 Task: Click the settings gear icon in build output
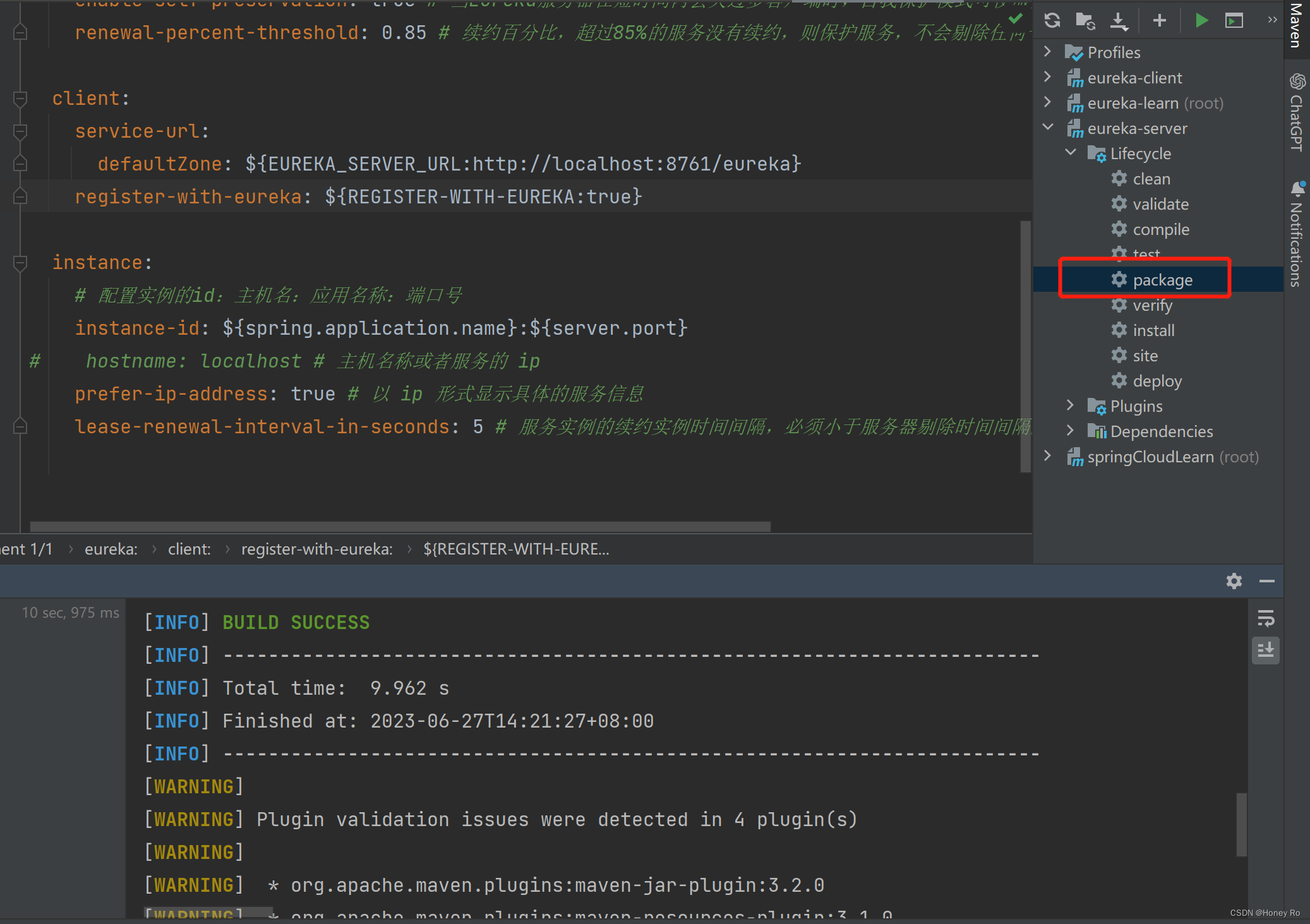coord(1233,580)
